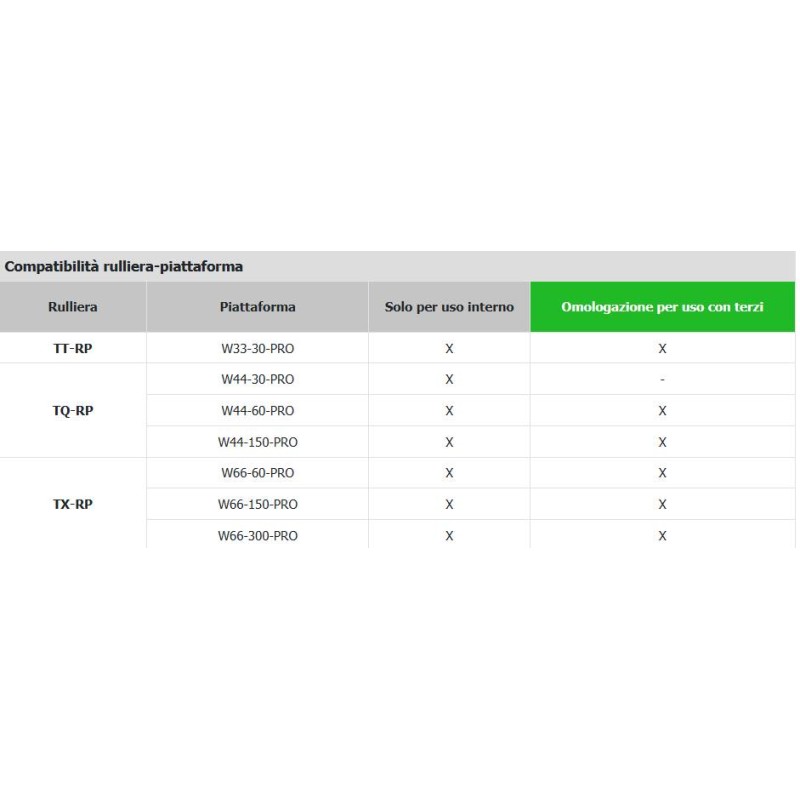This screenshot has height=800, width=800.
Task: Select the internal use X for W33-30-PRO
Action: pos(449,348)
